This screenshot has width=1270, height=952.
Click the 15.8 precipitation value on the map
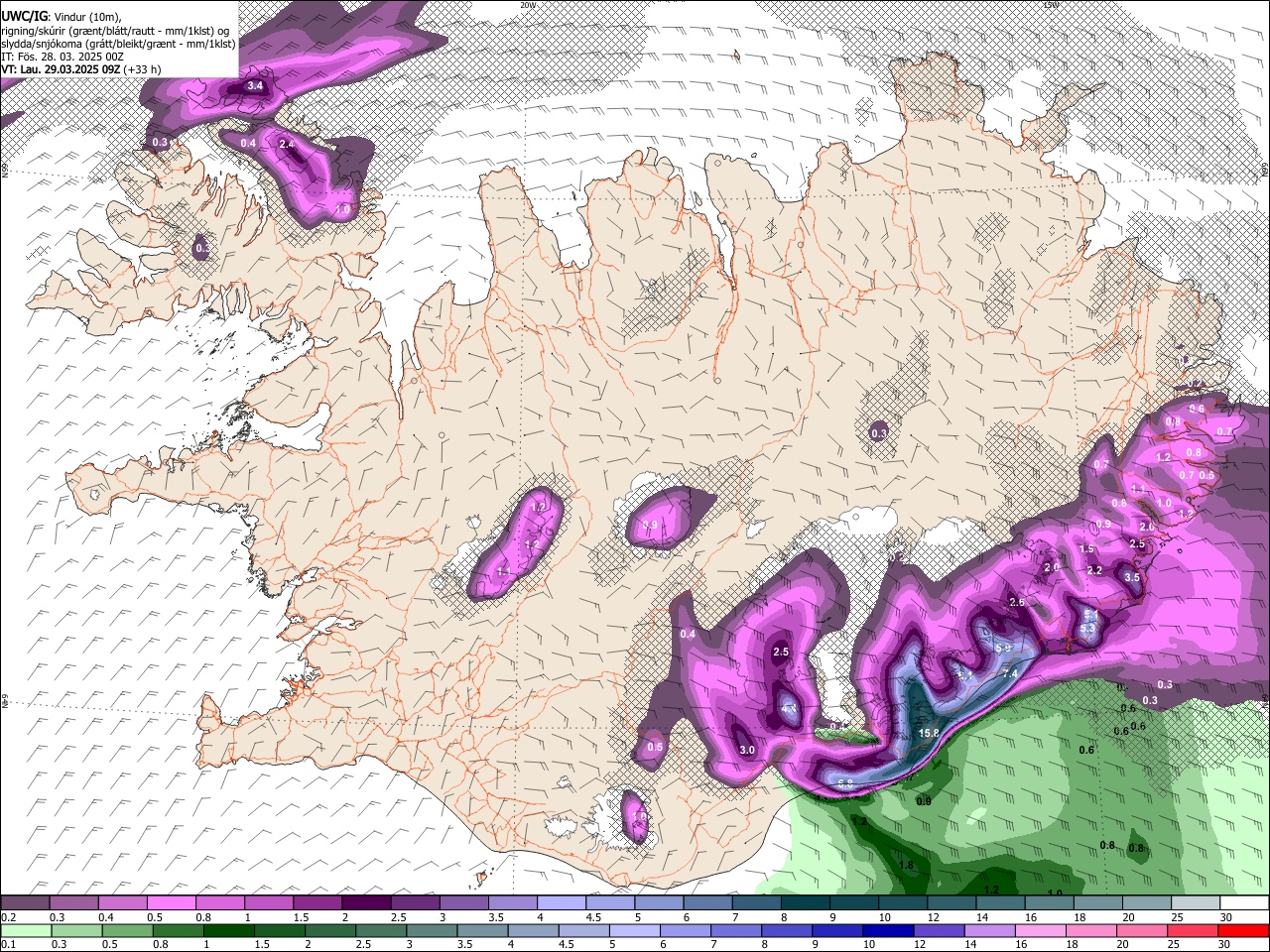(929, 733)
